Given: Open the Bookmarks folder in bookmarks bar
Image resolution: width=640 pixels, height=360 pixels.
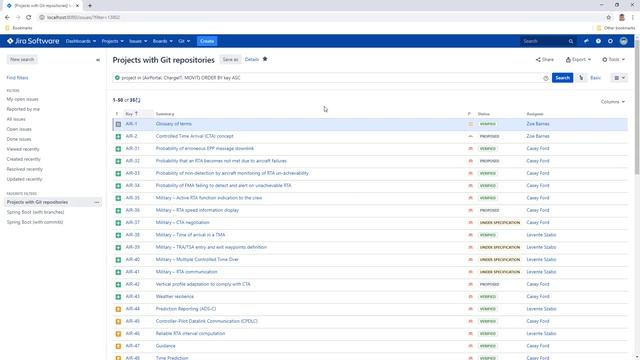Looking at the screenshot, I should (19, 28).
